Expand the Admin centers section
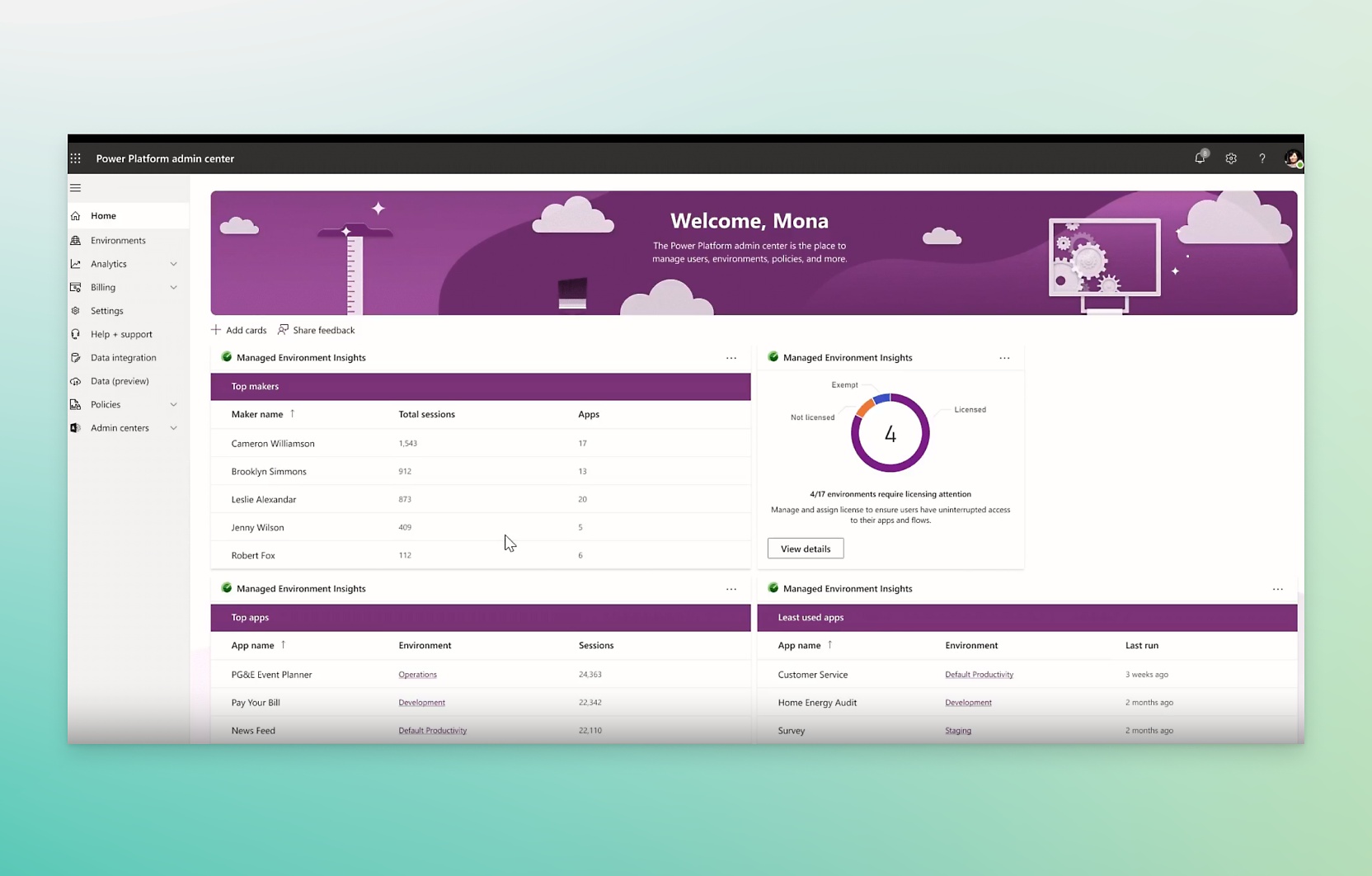The width and height of the screenshot is (1372, 876). 173,427
